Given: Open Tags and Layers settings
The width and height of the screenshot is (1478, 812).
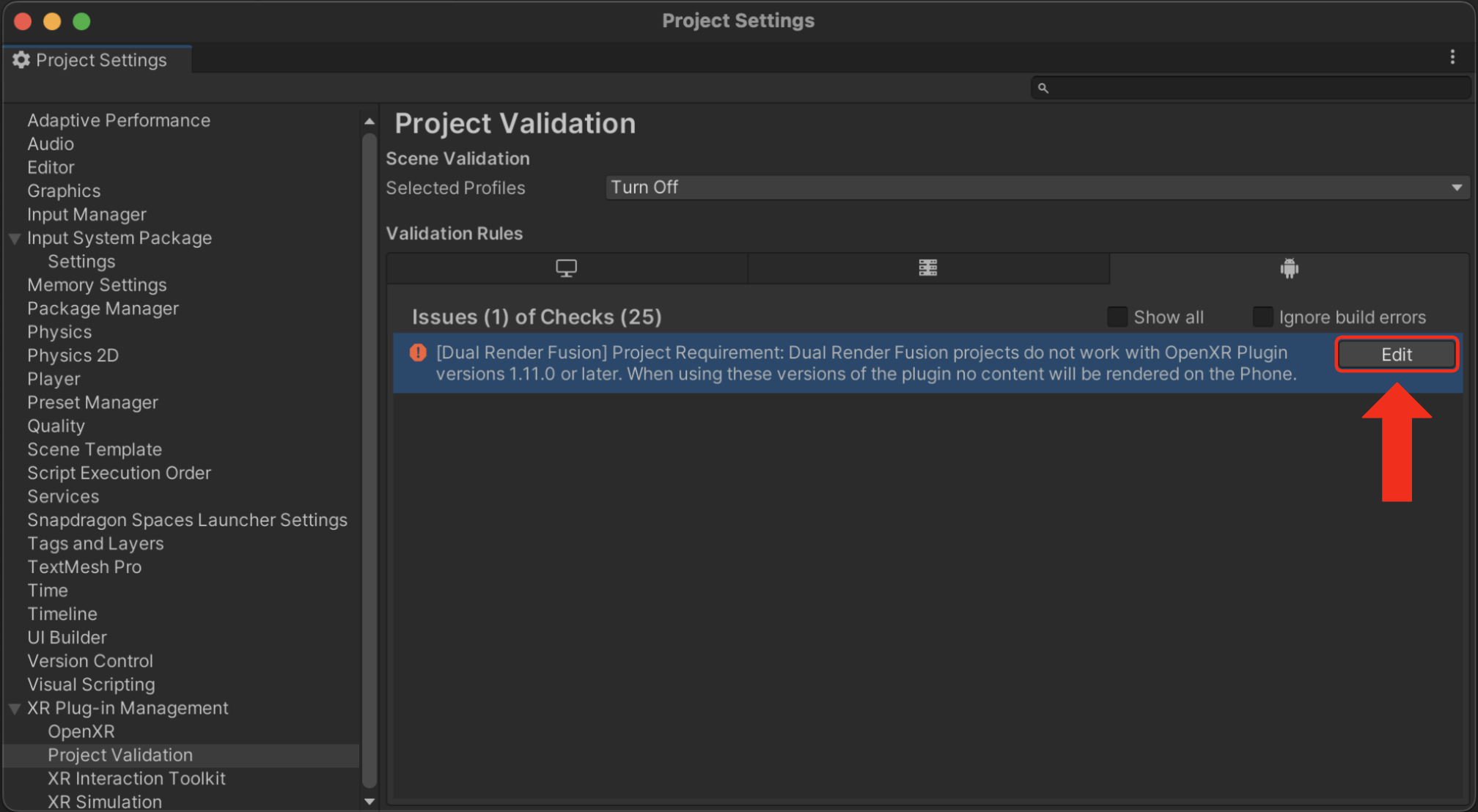Looking at the screenshot, I should click(95, 543).
